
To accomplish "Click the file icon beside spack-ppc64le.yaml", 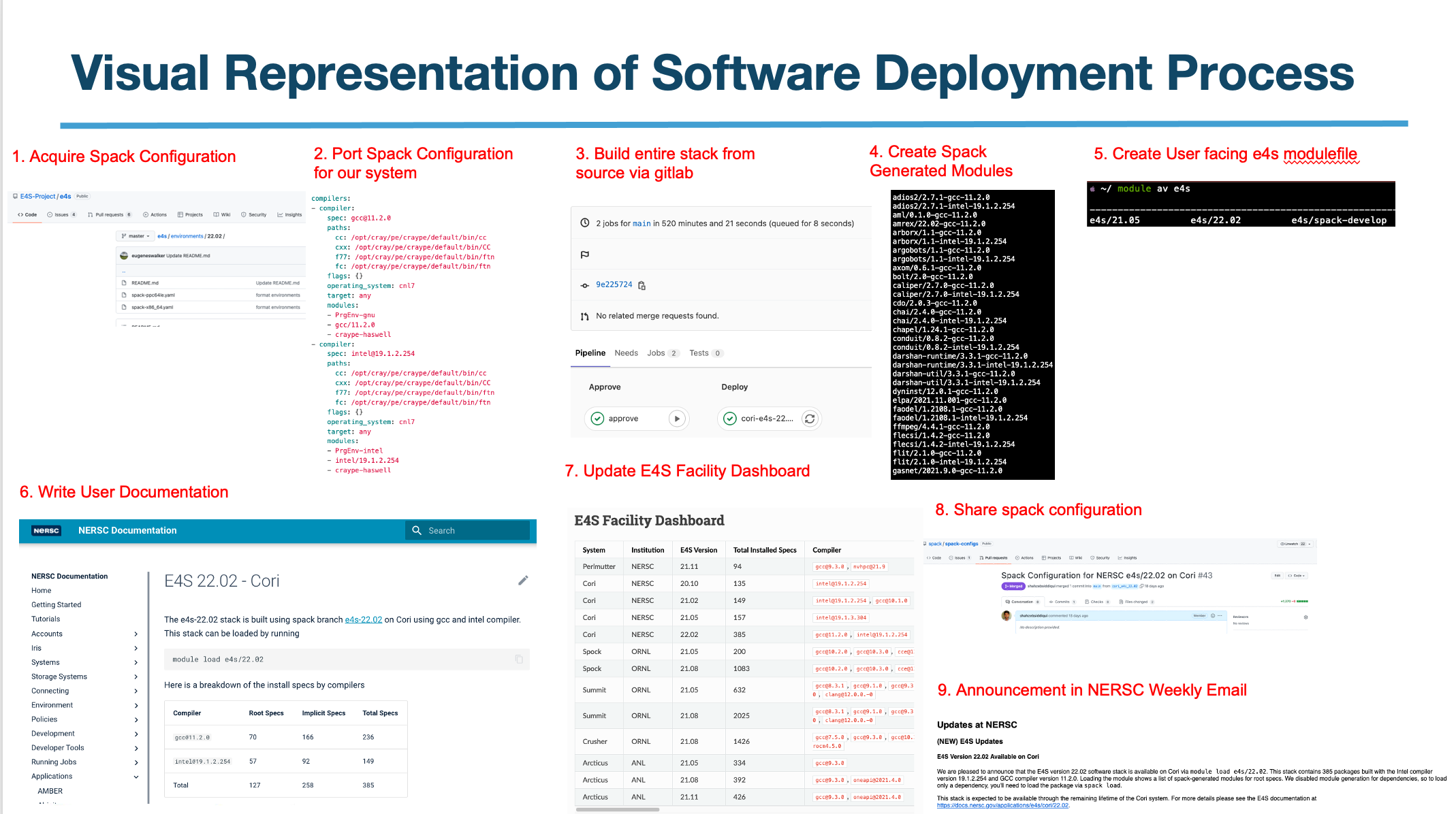I will coord(124,295).
